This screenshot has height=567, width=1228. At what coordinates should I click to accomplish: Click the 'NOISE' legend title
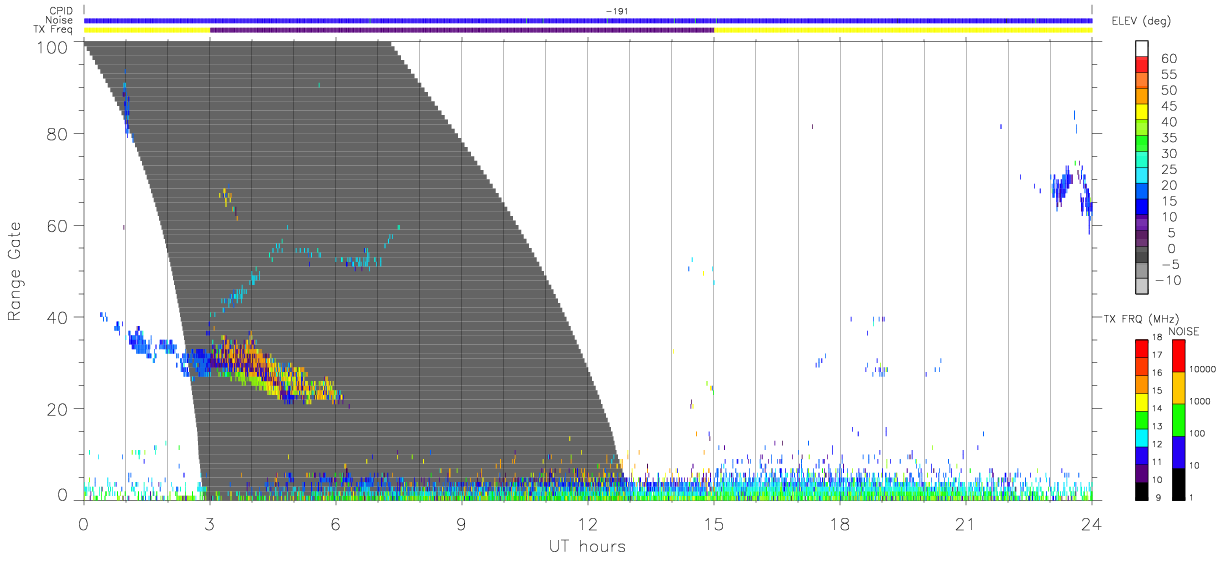pos(1184,331)
